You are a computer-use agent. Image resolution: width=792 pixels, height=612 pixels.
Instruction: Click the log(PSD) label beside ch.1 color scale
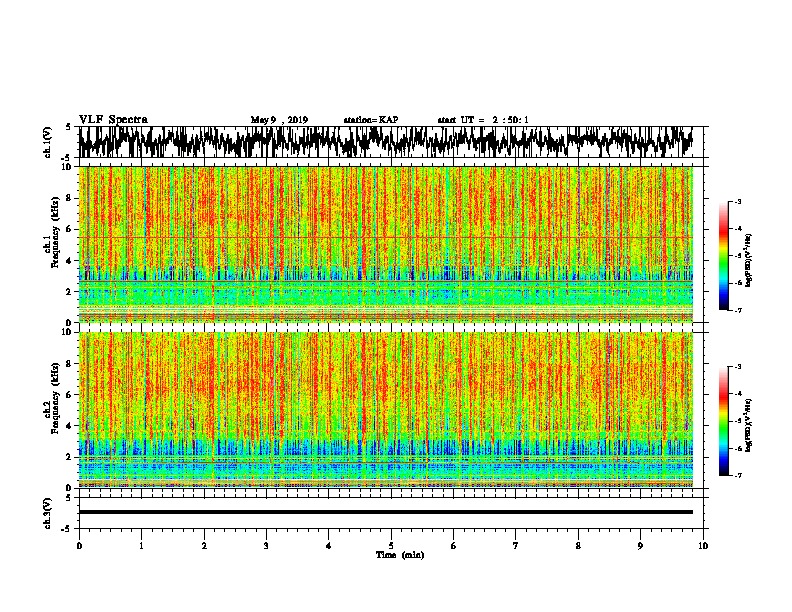pyautogui.click(x=749, y=260)
